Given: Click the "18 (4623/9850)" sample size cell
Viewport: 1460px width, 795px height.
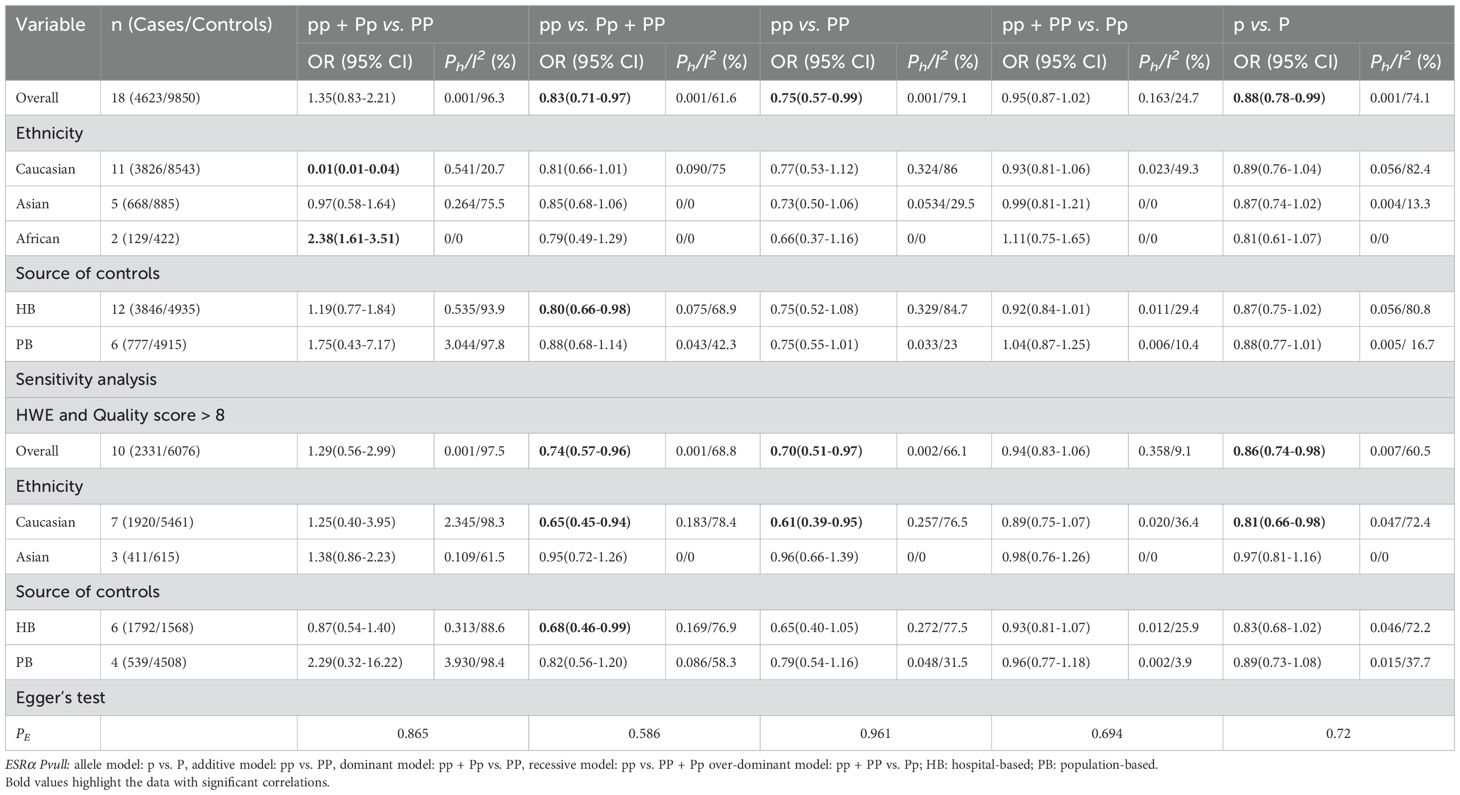Looking at the screenshot, I should pyautogui.click(x=160, y=99).
